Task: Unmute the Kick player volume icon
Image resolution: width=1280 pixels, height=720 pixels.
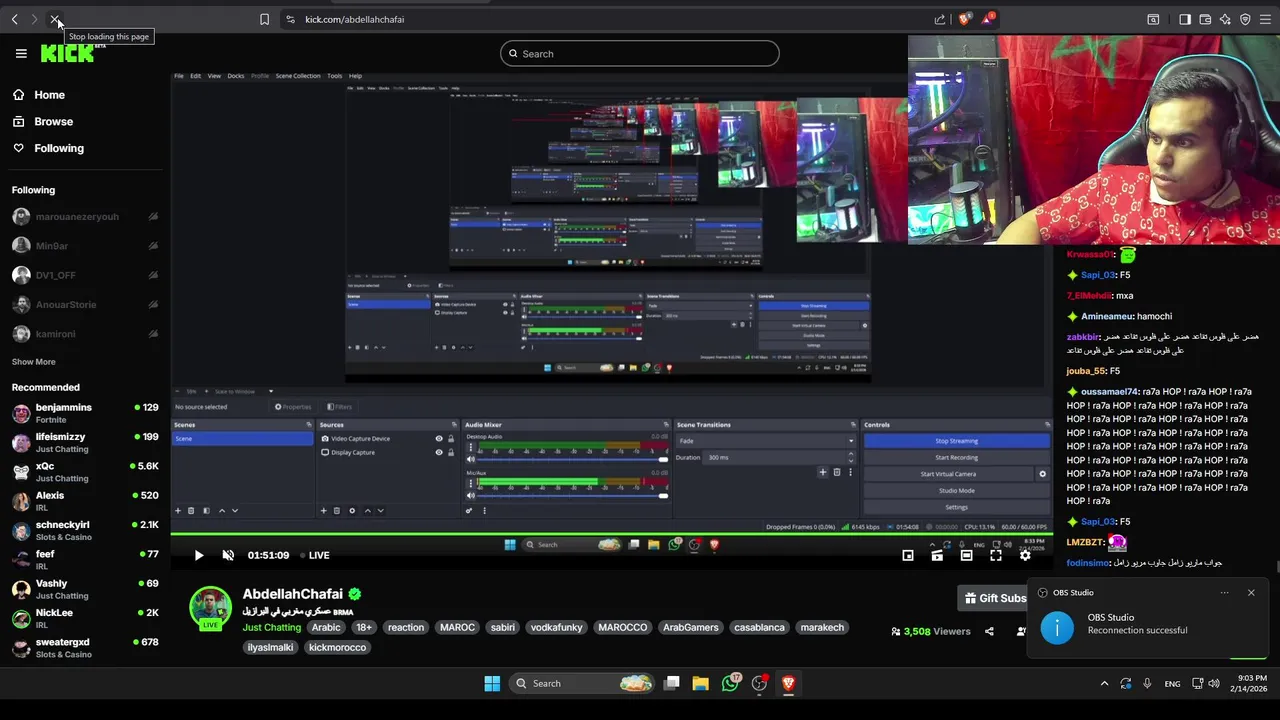Action: pyautogui.click(x=228, y=555)
